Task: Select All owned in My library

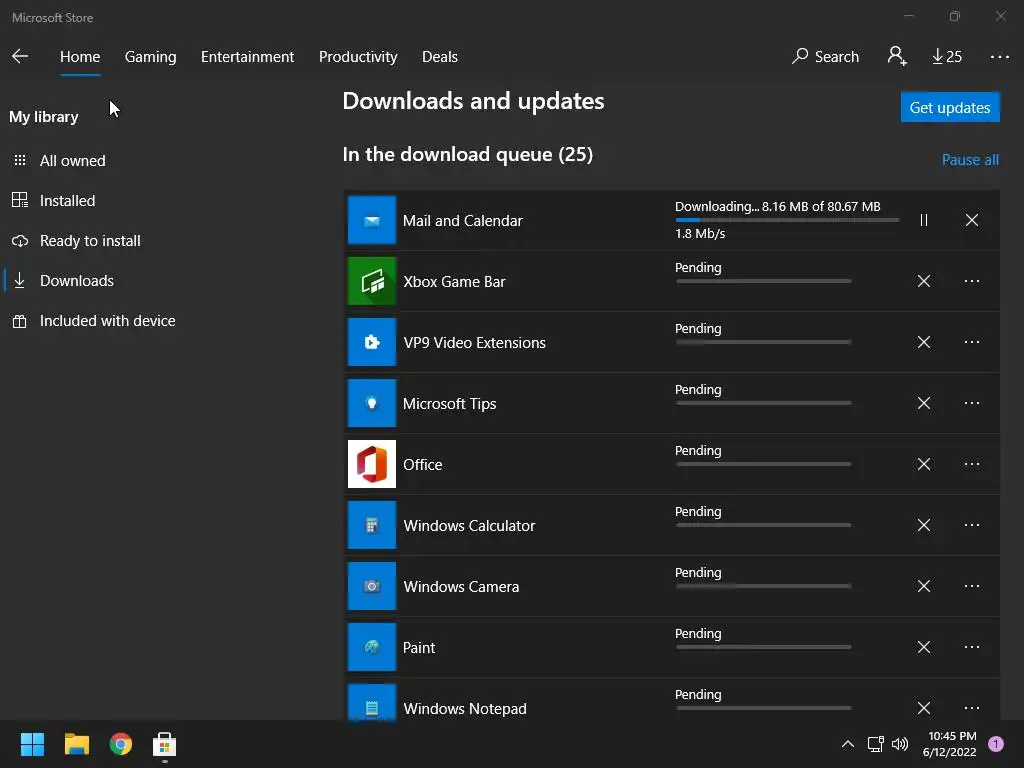Action: tap(72, 161)
